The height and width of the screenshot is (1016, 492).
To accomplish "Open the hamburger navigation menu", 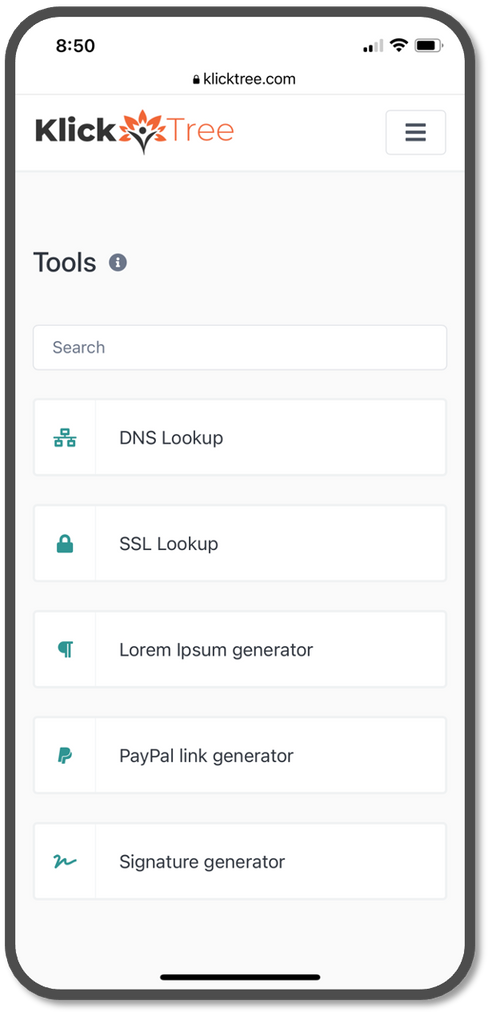I will (x=416, y=132).
